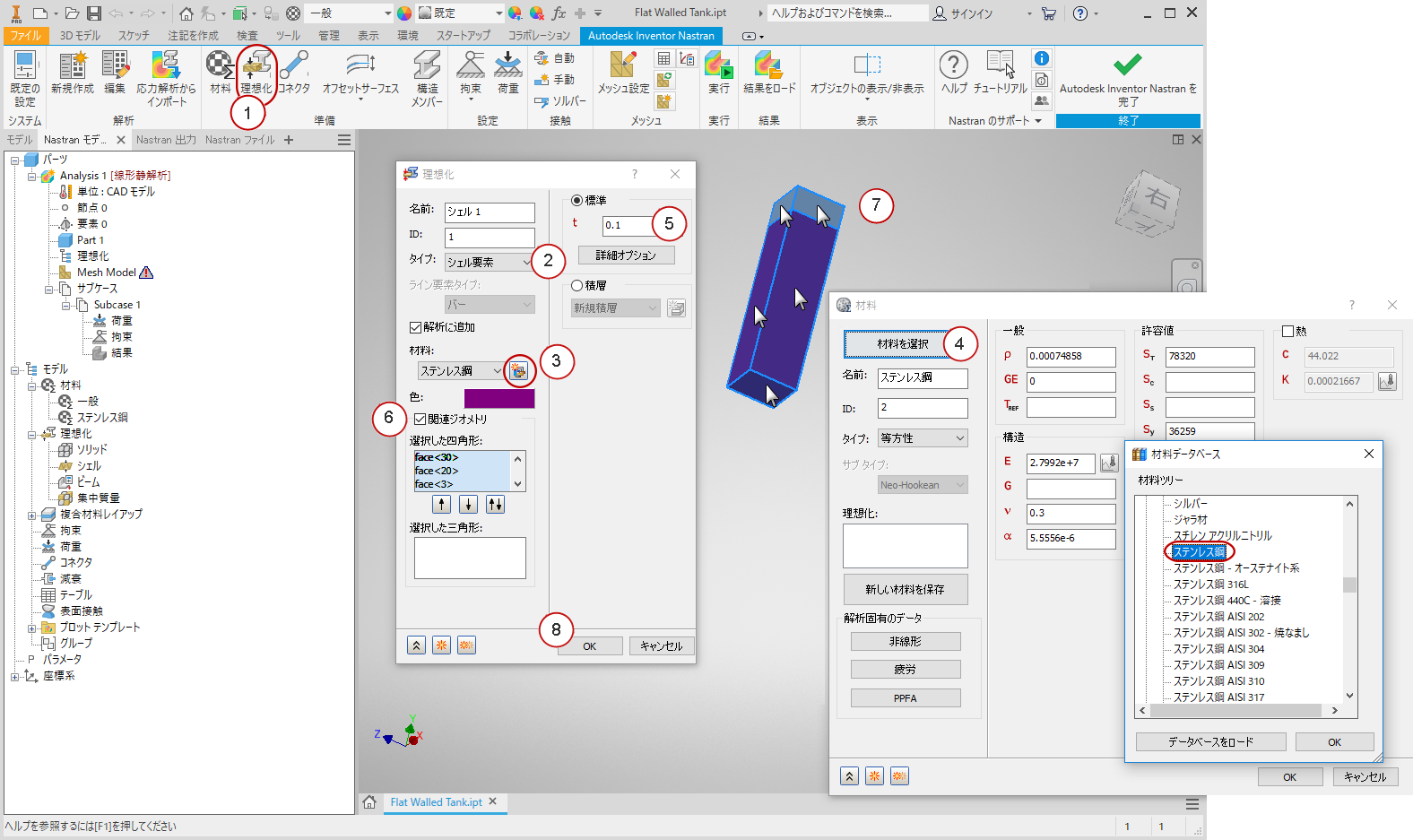
Task: Click the home tab icon at bottom
Action: coord(369,802)
